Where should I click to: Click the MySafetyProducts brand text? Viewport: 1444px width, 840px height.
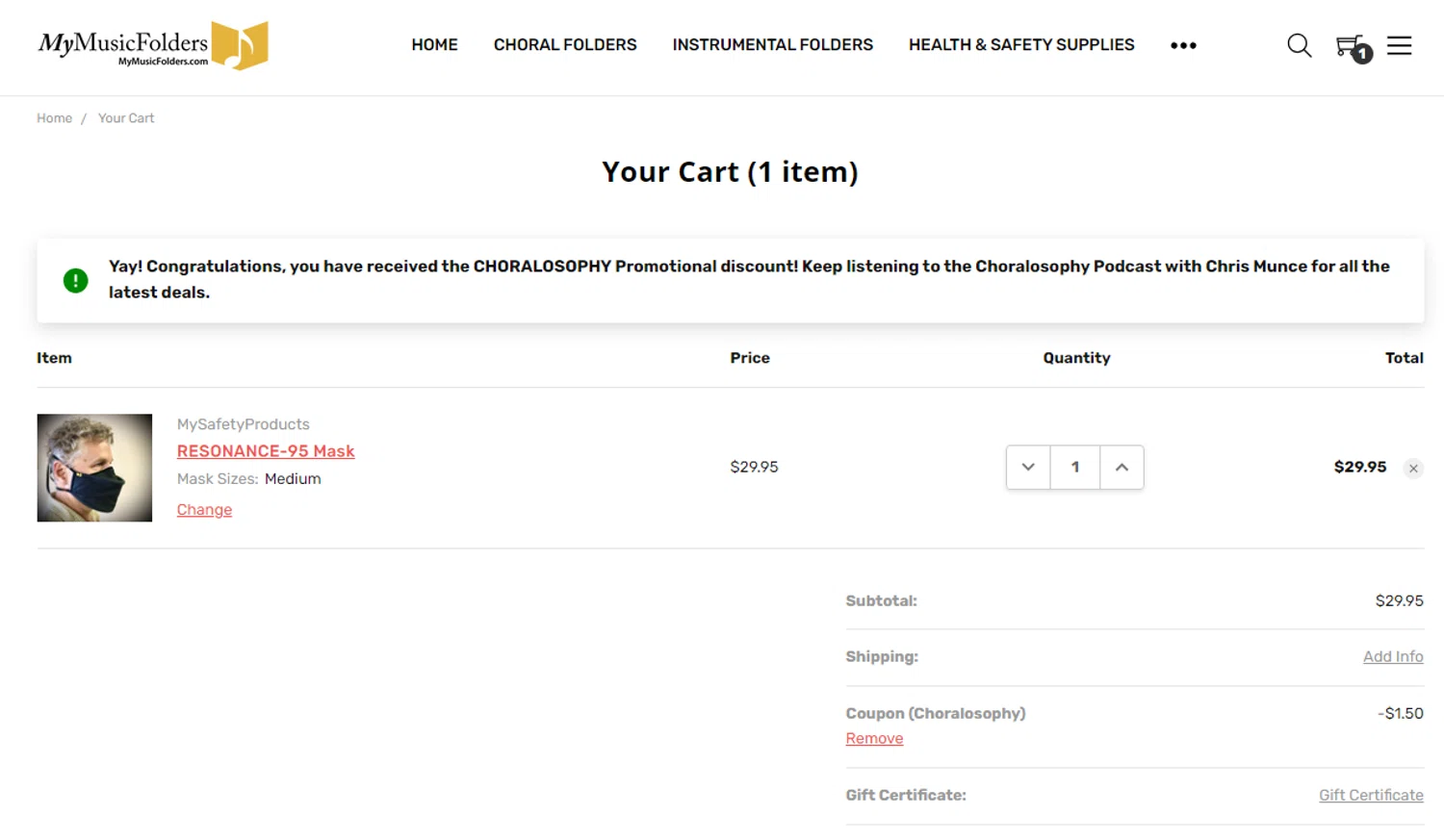point(243,424)
